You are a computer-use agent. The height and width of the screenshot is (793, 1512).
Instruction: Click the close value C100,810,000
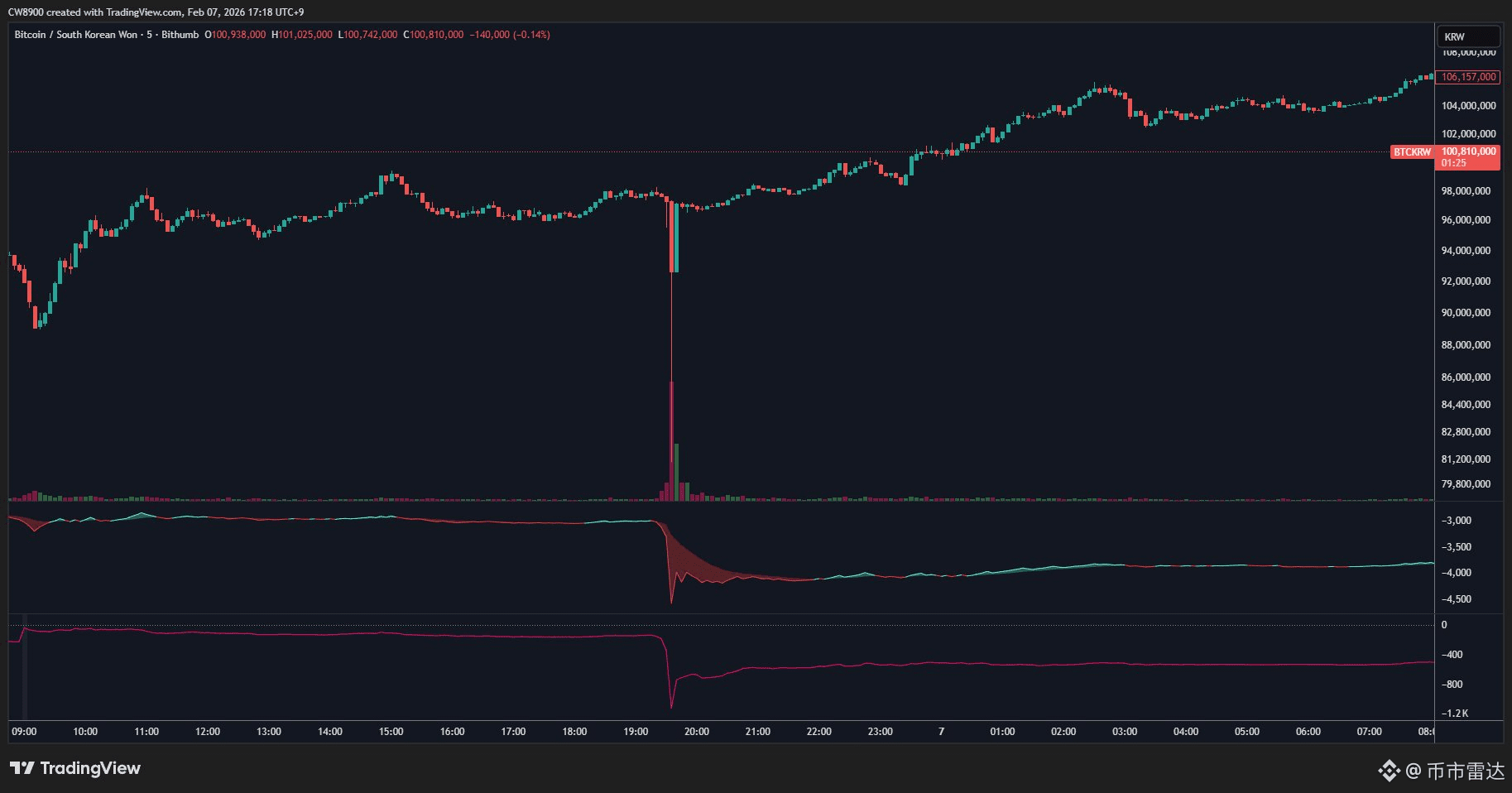pos(434,35)
